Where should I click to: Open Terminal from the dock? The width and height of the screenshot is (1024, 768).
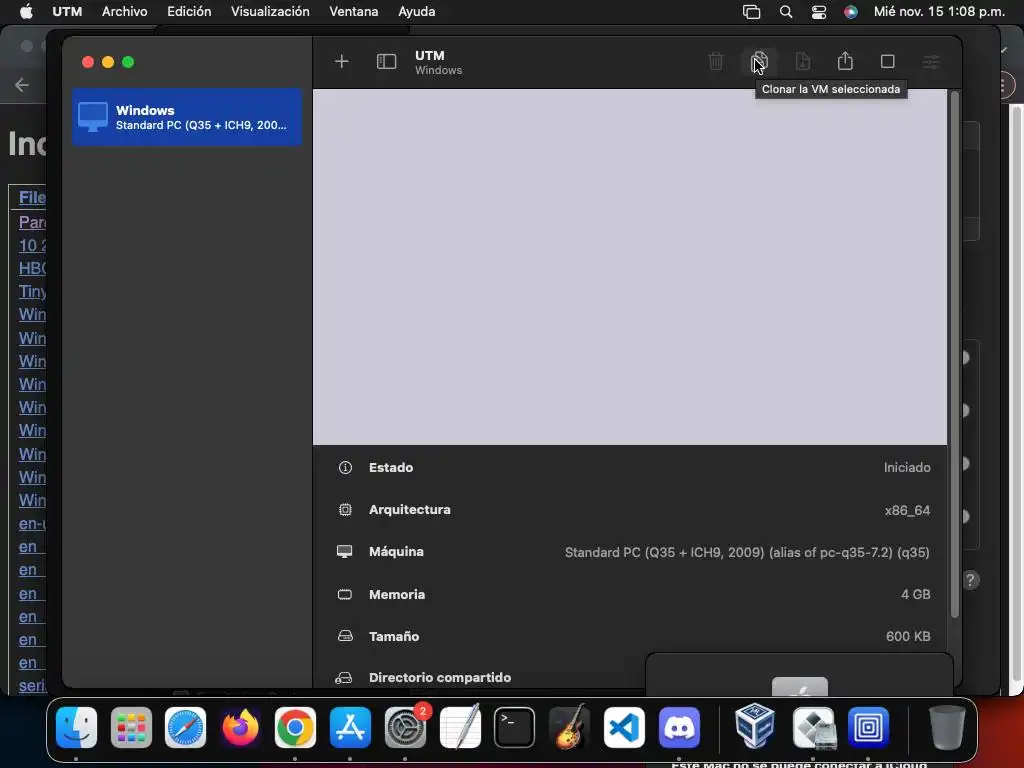(x=515, y=728)
